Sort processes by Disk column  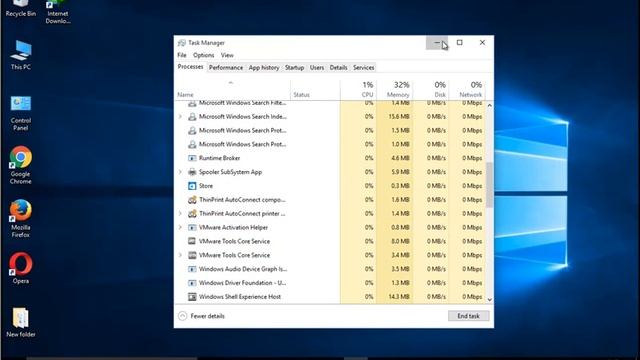(431, 90)
